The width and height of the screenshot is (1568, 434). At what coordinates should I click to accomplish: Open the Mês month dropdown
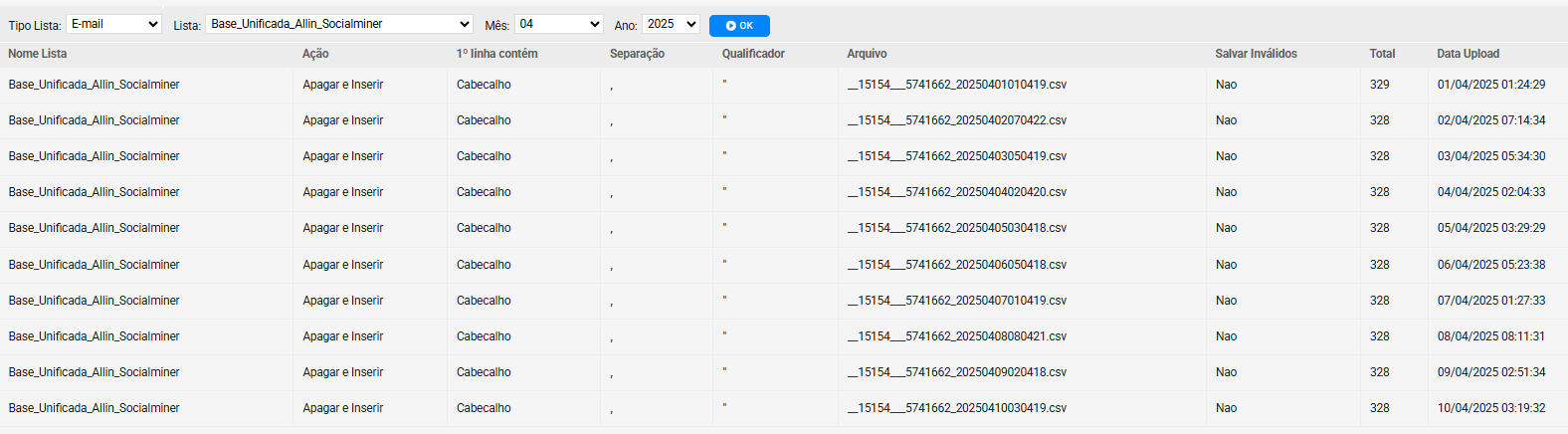(559, 24)
